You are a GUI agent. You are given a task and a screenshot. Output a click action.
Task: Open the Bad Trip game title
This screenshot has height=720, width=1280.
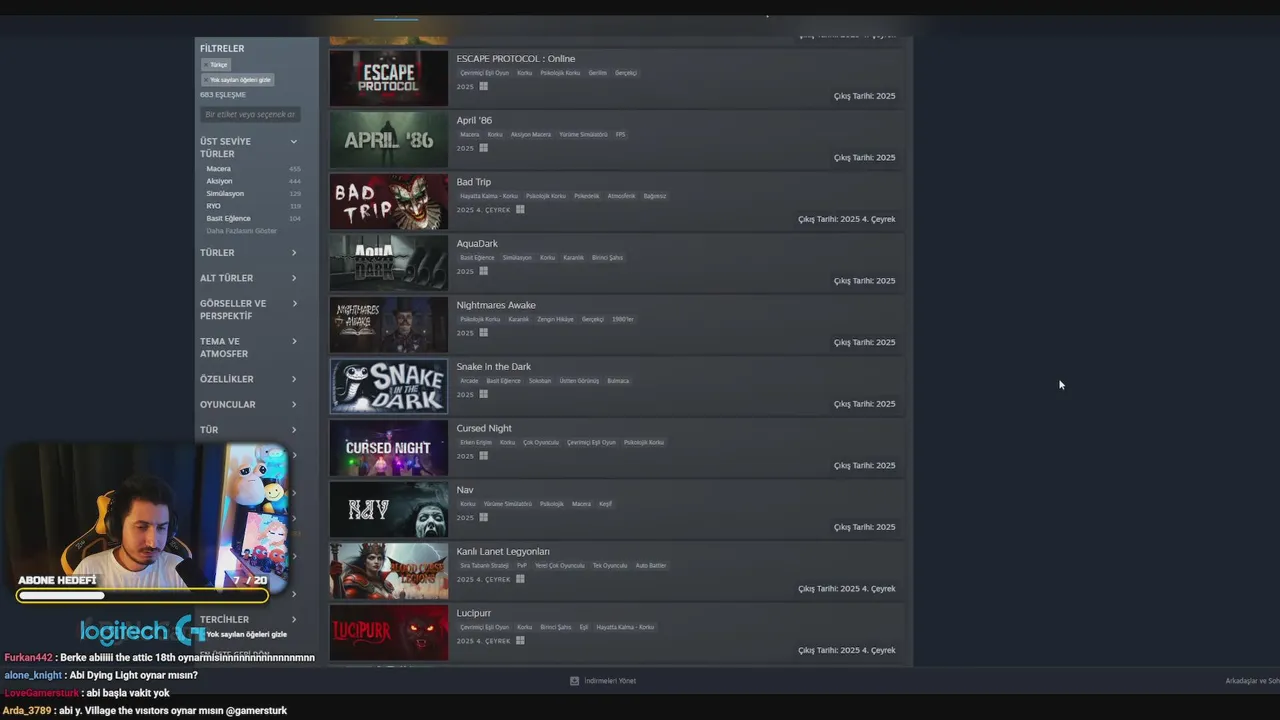tap(474, 182)
